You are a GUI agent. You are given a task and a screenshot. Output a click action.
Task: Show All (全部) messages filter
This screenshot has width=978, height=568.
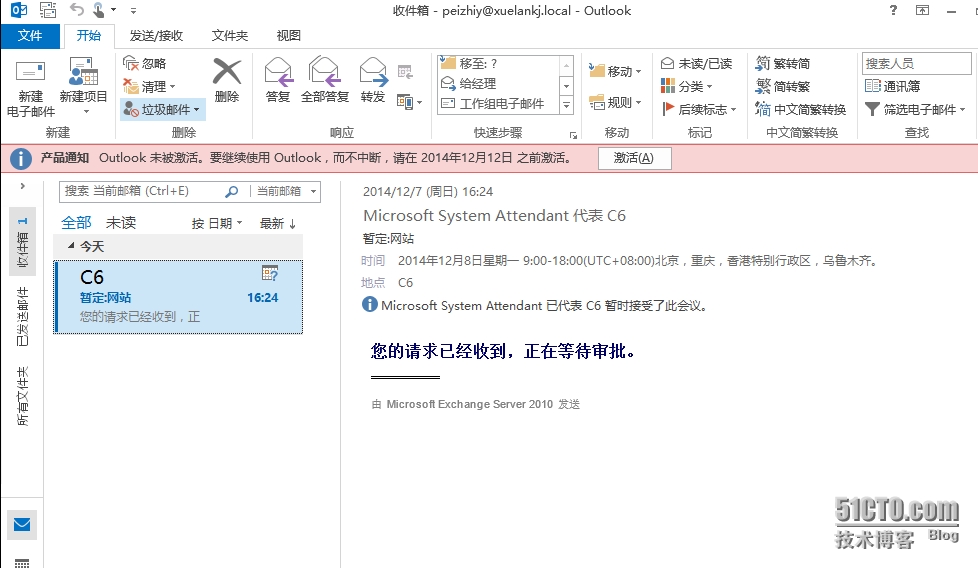coord(76,223)
